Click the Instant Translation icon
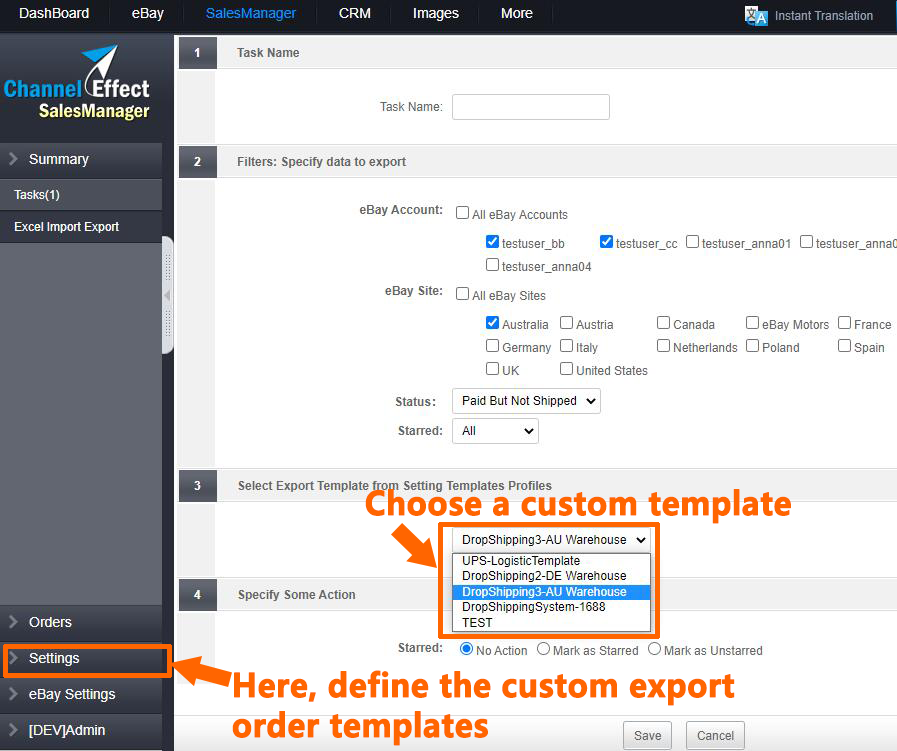This screenshot has width=897, height=751. click(756, 16)
